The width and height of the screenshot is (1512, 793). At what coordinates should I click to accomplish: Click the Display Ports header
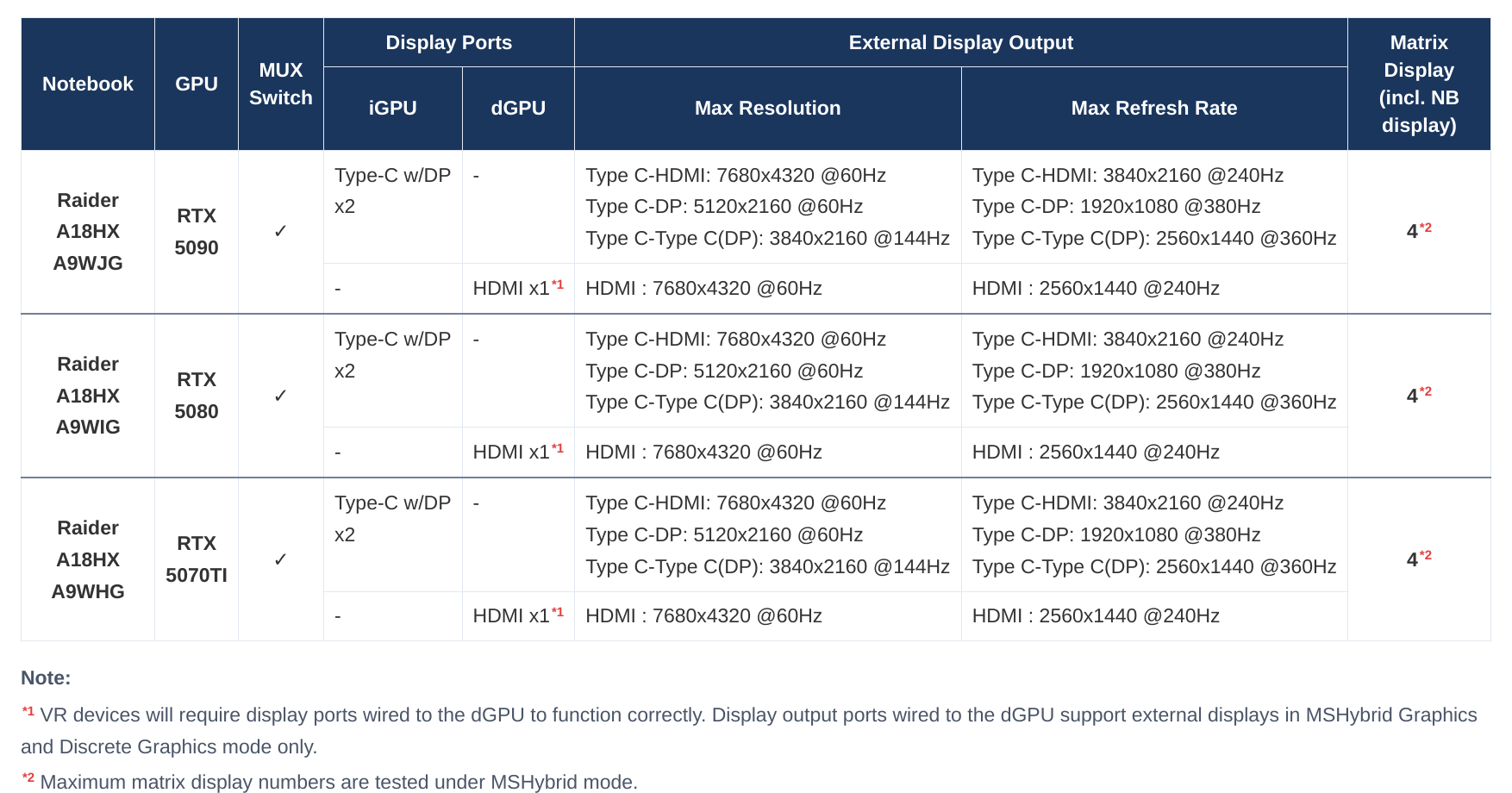449,42
